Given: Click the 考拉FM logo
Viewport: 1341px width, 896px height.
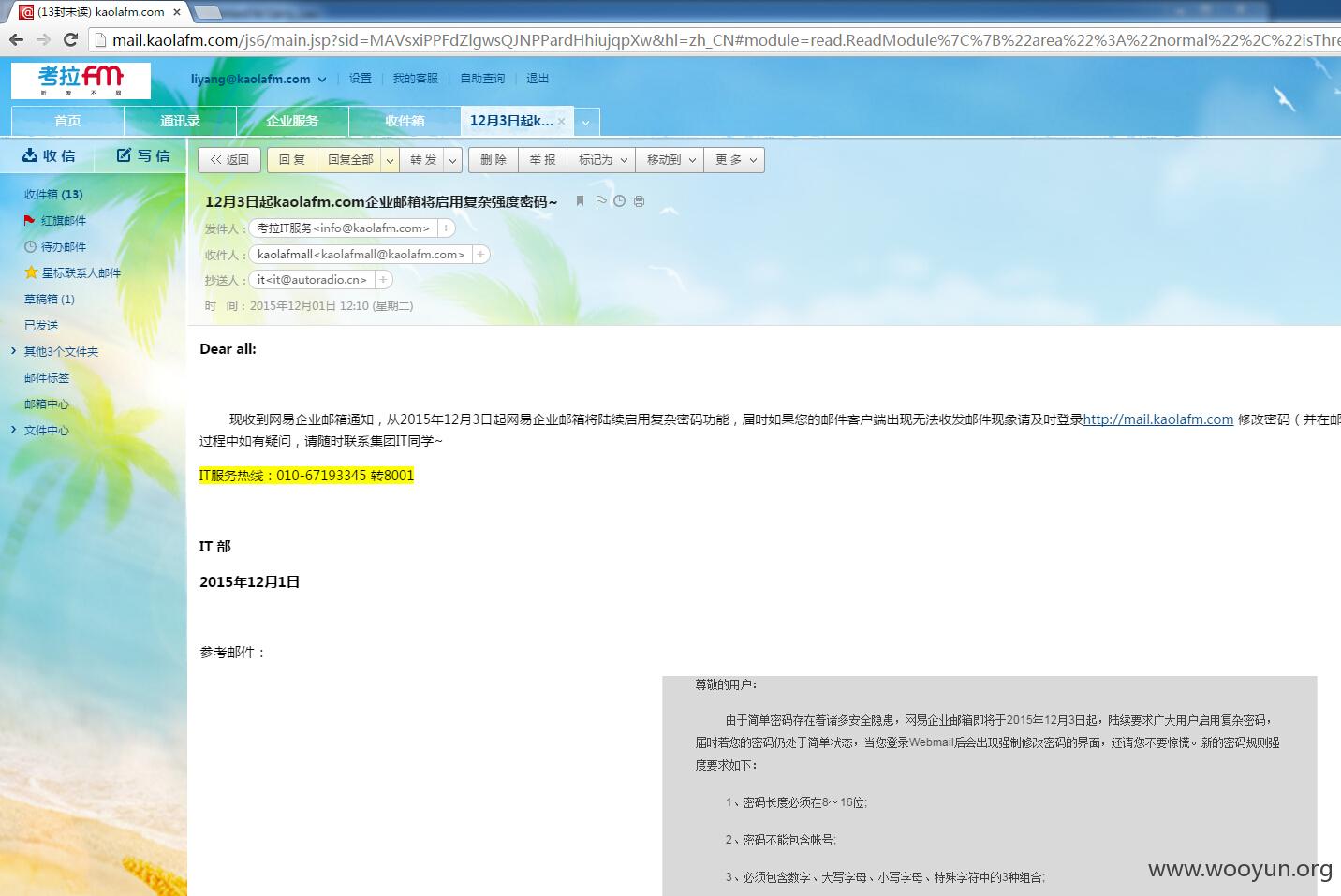Looking at the screenshot, I should [x=81, y=81].
